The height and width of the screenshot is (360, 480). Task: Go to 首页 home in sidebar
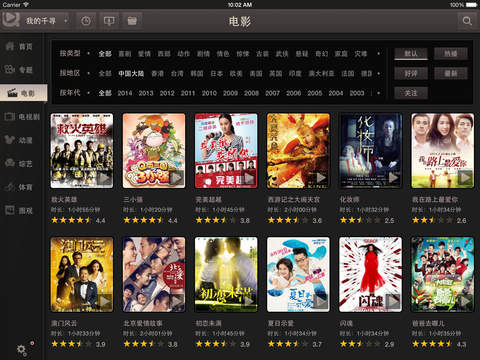click(20, 46)
